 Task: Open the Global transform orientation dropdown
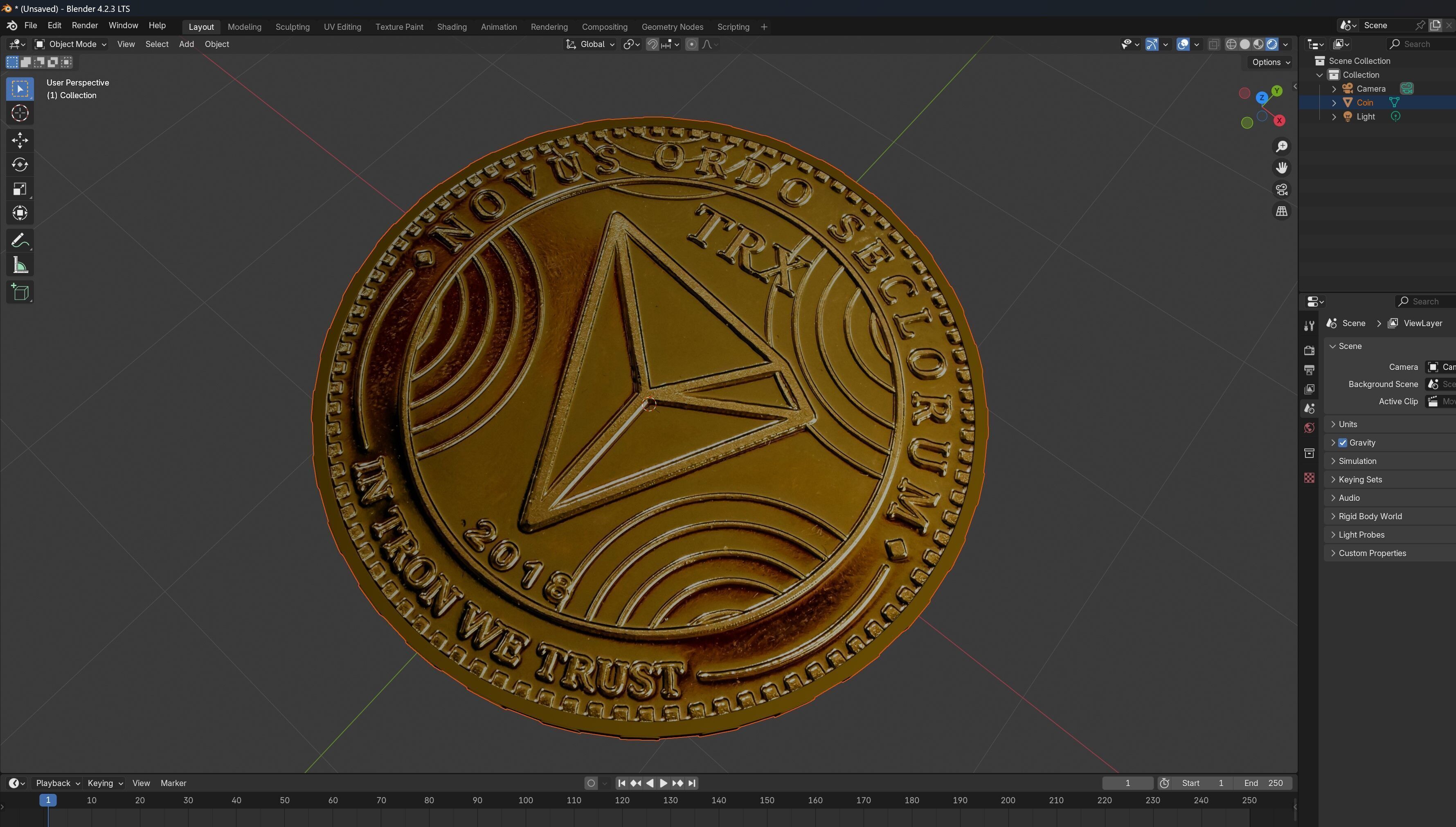click(x=590, y=44)
